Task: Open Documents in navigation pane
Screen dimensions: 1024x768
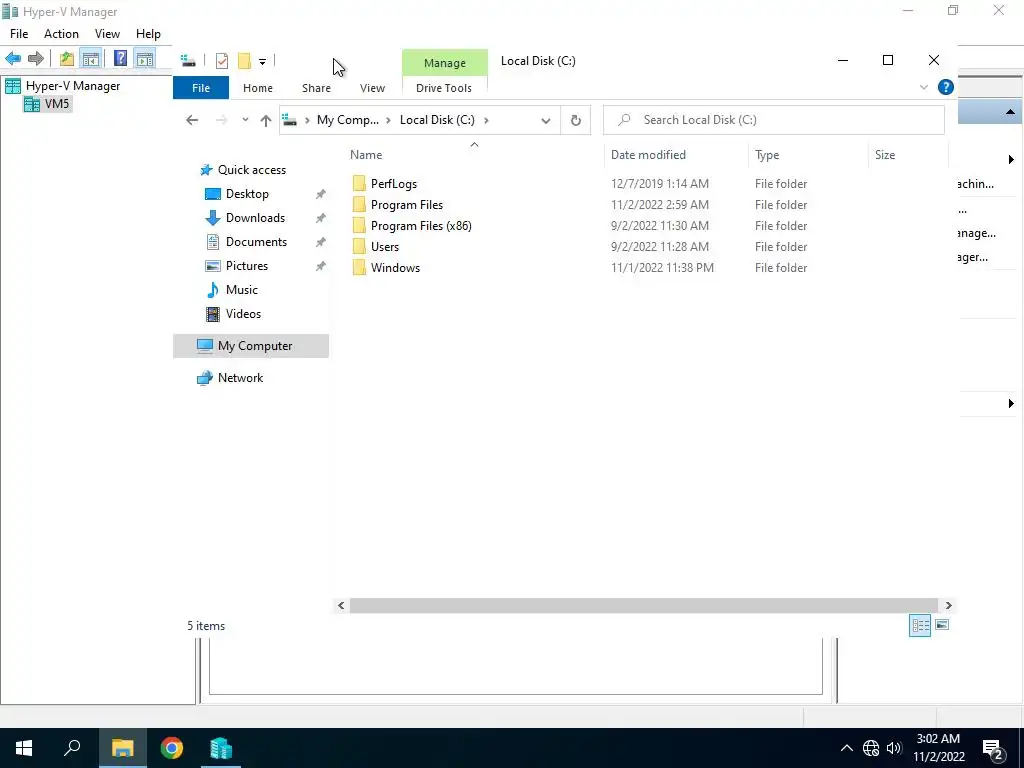Action: pyautogui.click(x=256, y=242)
